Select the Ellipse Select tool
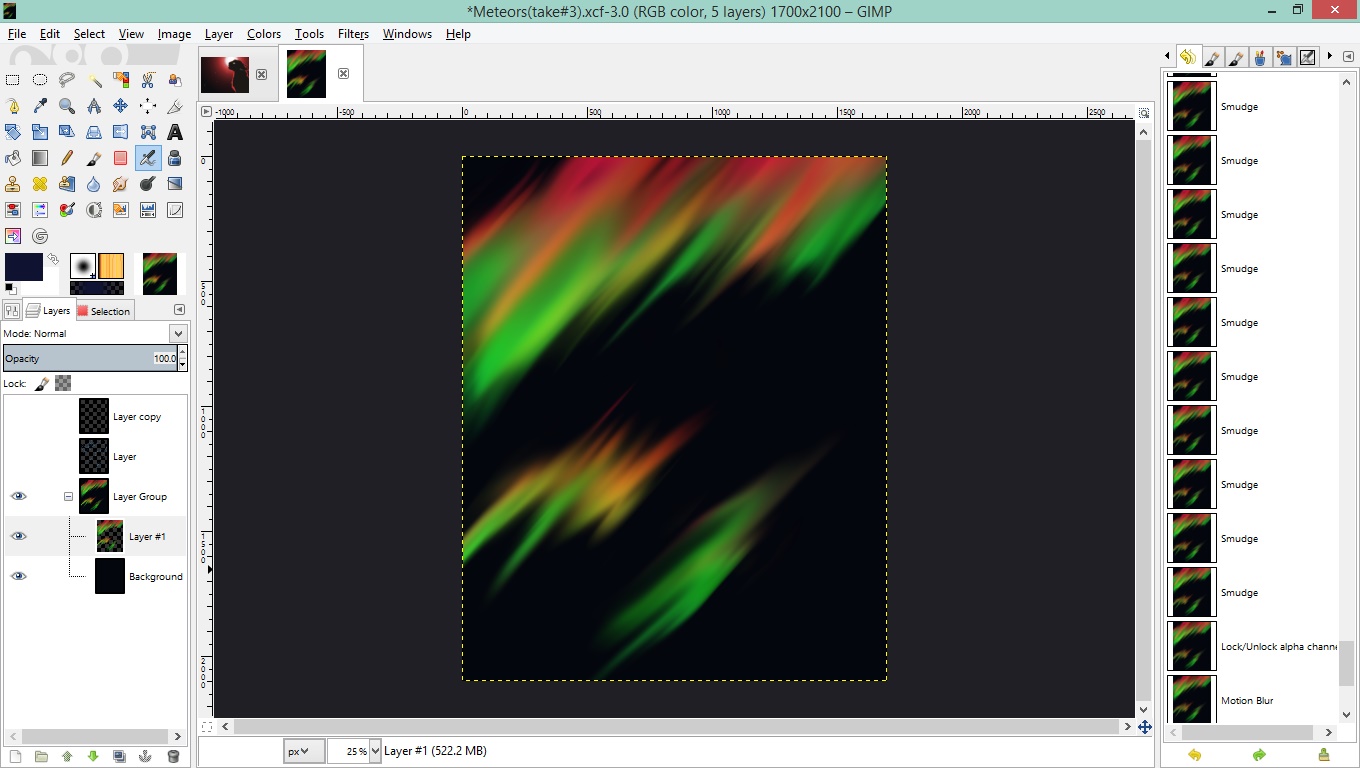Image resolution: width=1360 pixels, height=768 pixels. point(40,80)
